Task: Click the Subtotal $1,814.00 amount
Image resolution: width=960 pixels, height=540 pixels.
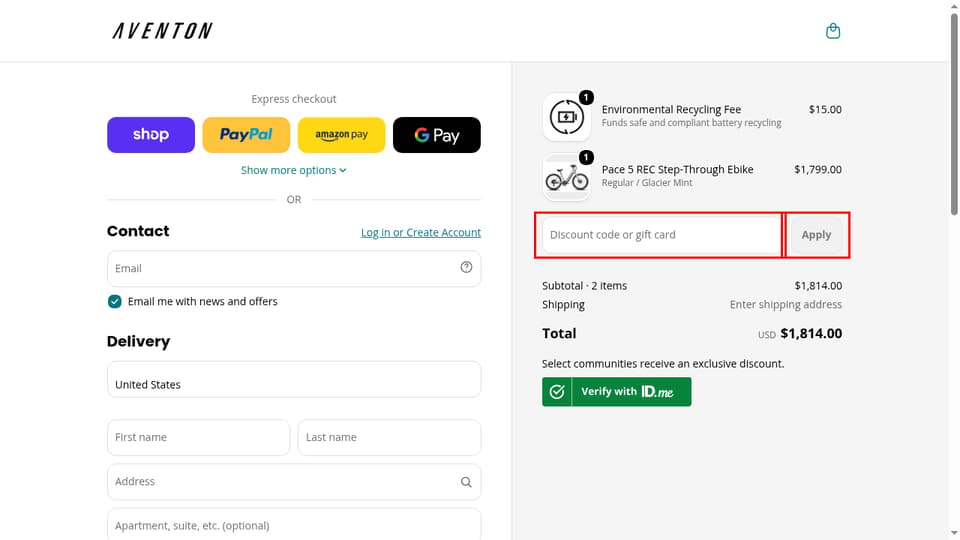Action: [818, 286]
